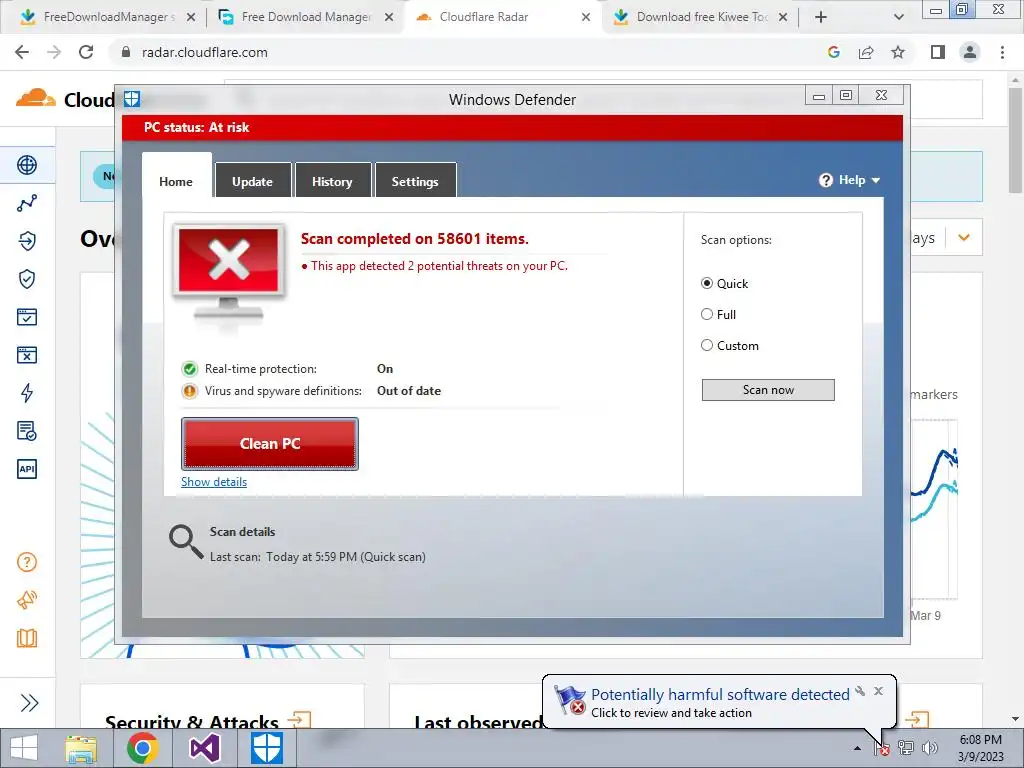Open the Help dropdown in Windows Defender

coord(850,180)
